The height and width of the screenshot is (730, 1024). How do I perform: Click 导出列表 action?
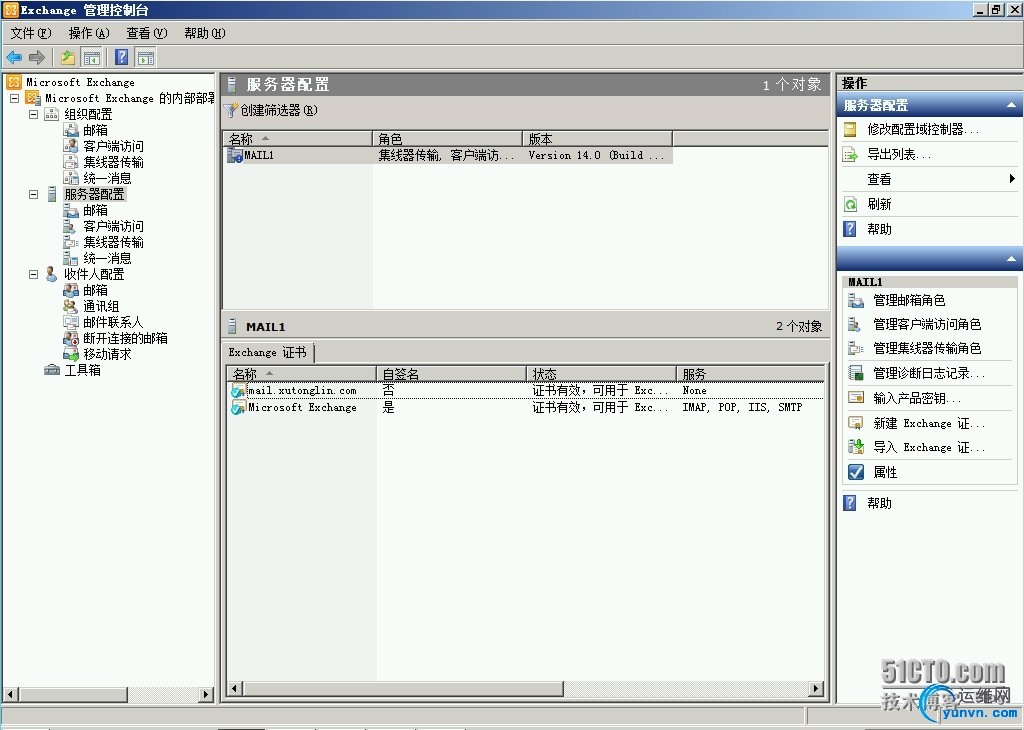coord(899,154)
